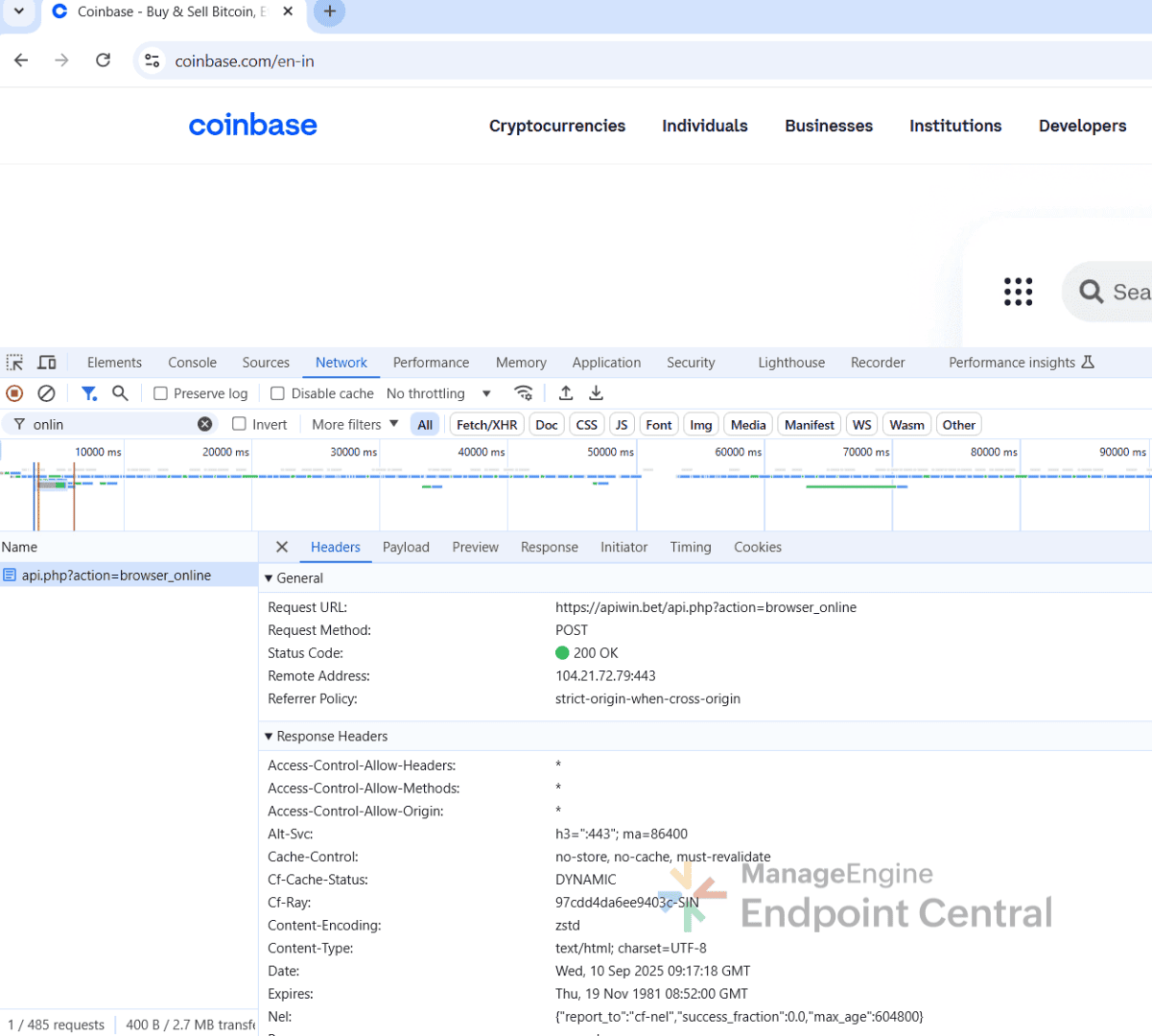Enable the Preserve log checkbox

coord(161,393)
